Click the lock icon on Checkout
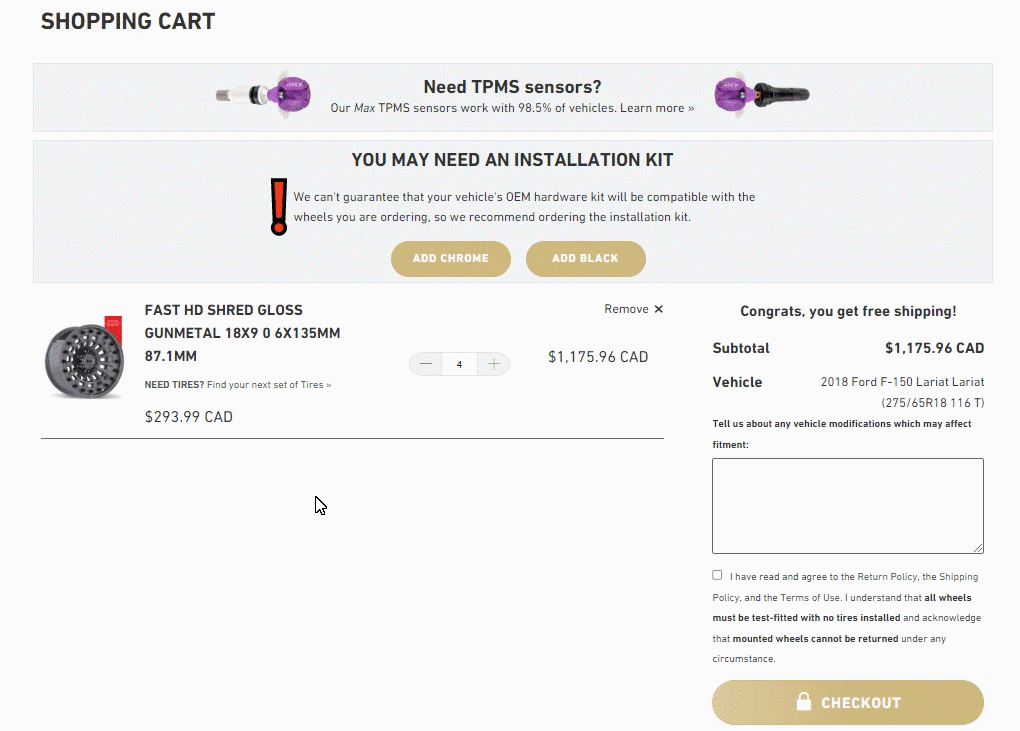Image resolution: width=1020 pixels, height=731 pixels. [x=803, y=702]
